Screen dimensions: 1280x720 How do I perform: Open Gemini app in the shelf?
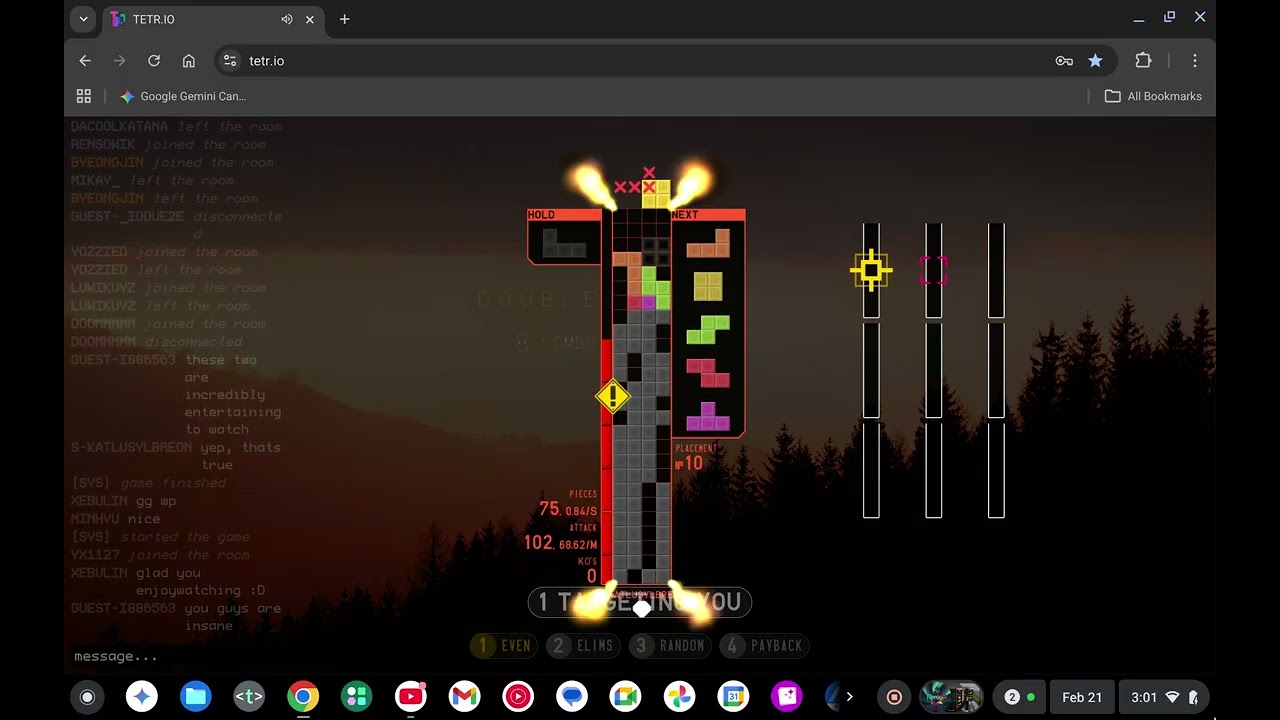[142, 697]
